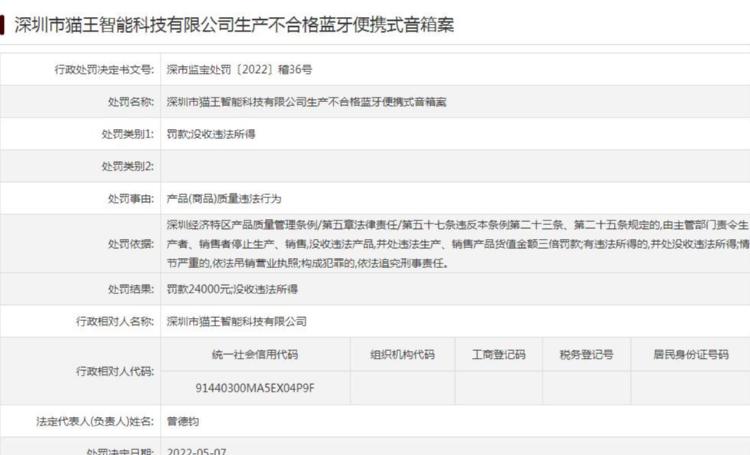Click the 处罚名称 value ending with 音箱案
750x455 pixels.
pyautogui.click(x=306, y=102)
